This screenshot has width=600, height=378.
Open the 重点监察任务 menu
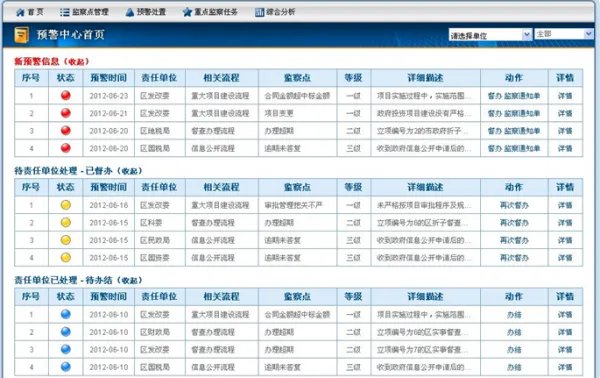pyautogui.click(x=210, y=12)
